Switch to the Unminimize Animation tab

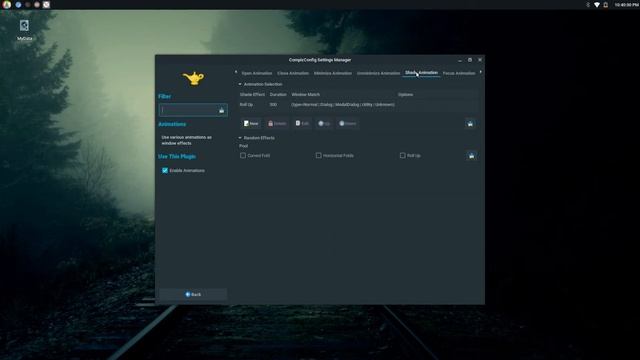tap(378, 73)
